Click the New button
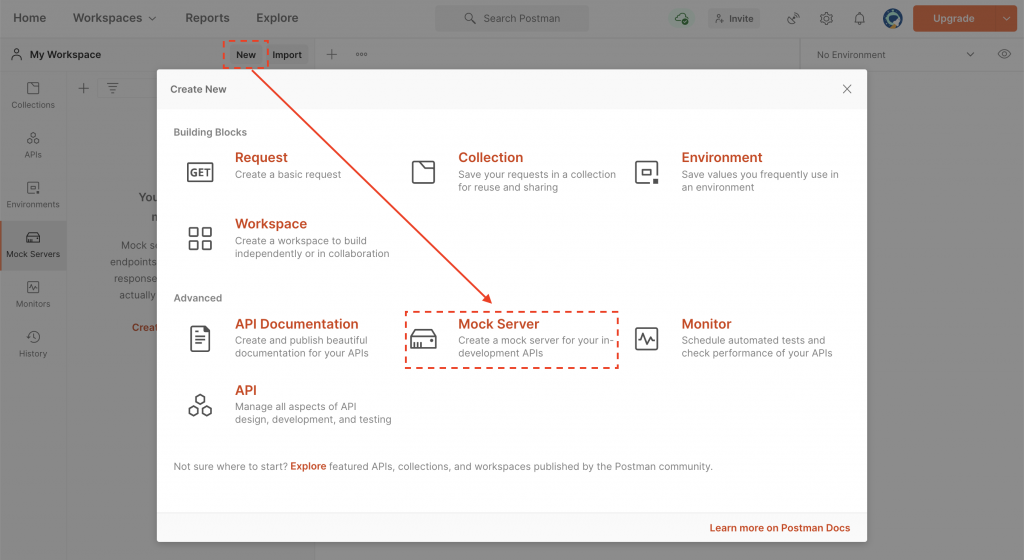The height and width of the screenshot is (560, 1024). pyautogui.click(x=246, y=55)
